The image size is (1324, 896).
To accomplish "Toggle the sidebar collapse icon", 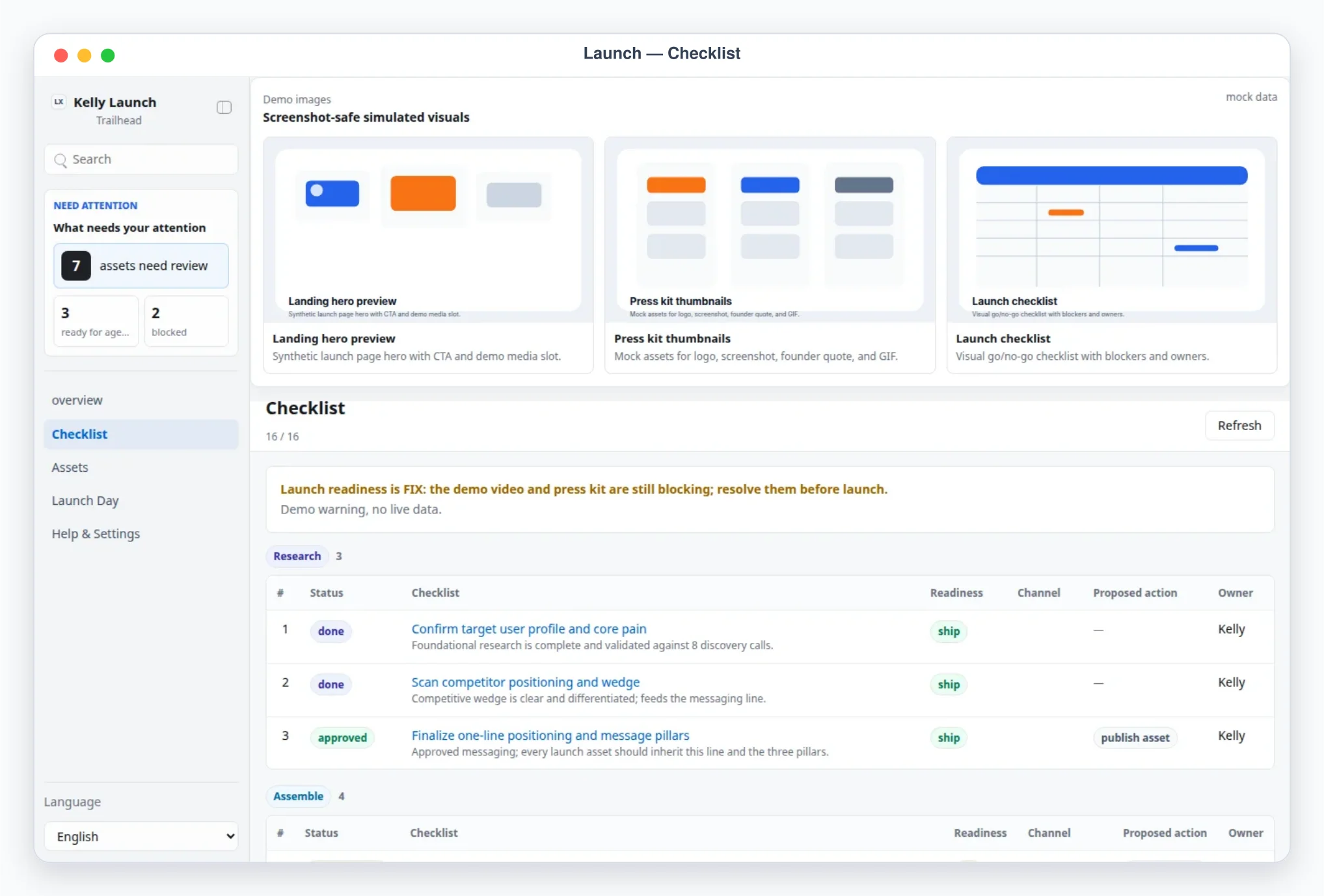I will tap(224, 107).
